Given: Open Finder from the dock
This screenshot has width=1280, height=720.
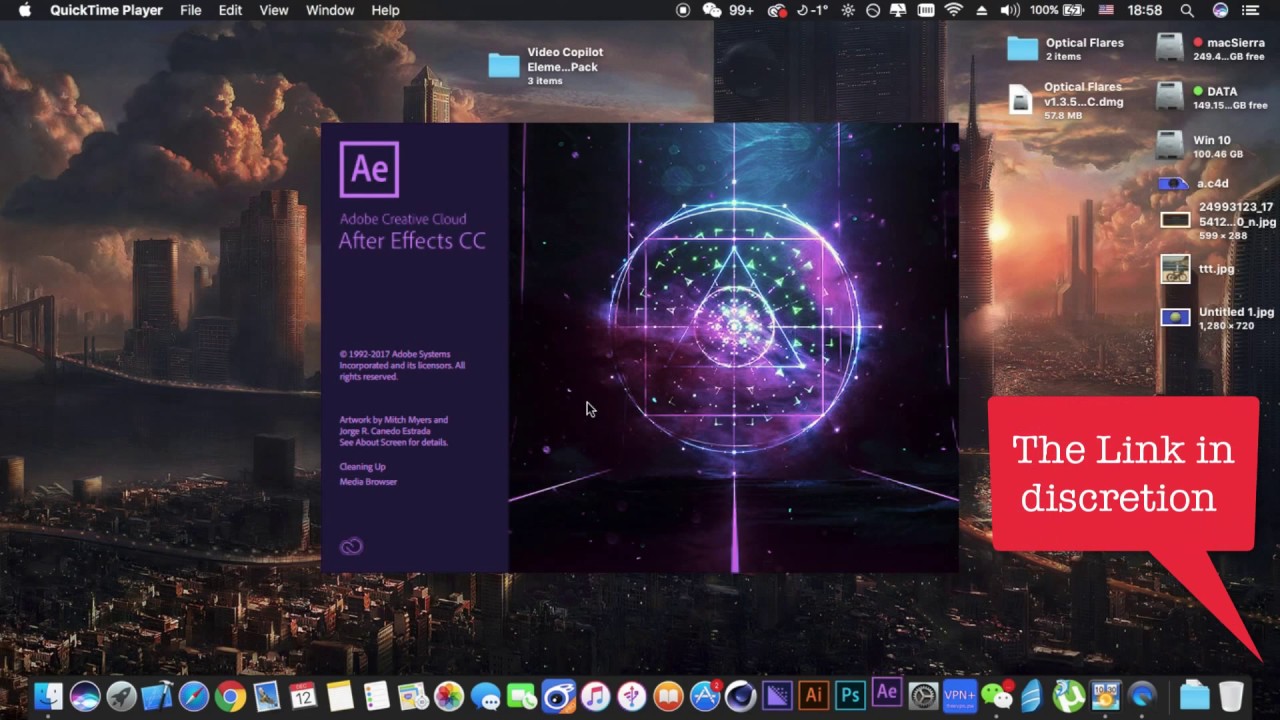Looking at the screenshot, I should pos(48,696).
